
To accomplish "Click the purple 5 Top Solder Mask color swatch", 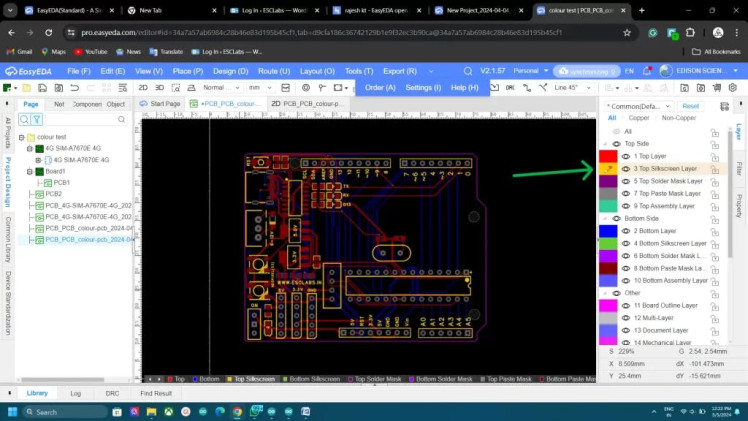I will pos(608,181).
